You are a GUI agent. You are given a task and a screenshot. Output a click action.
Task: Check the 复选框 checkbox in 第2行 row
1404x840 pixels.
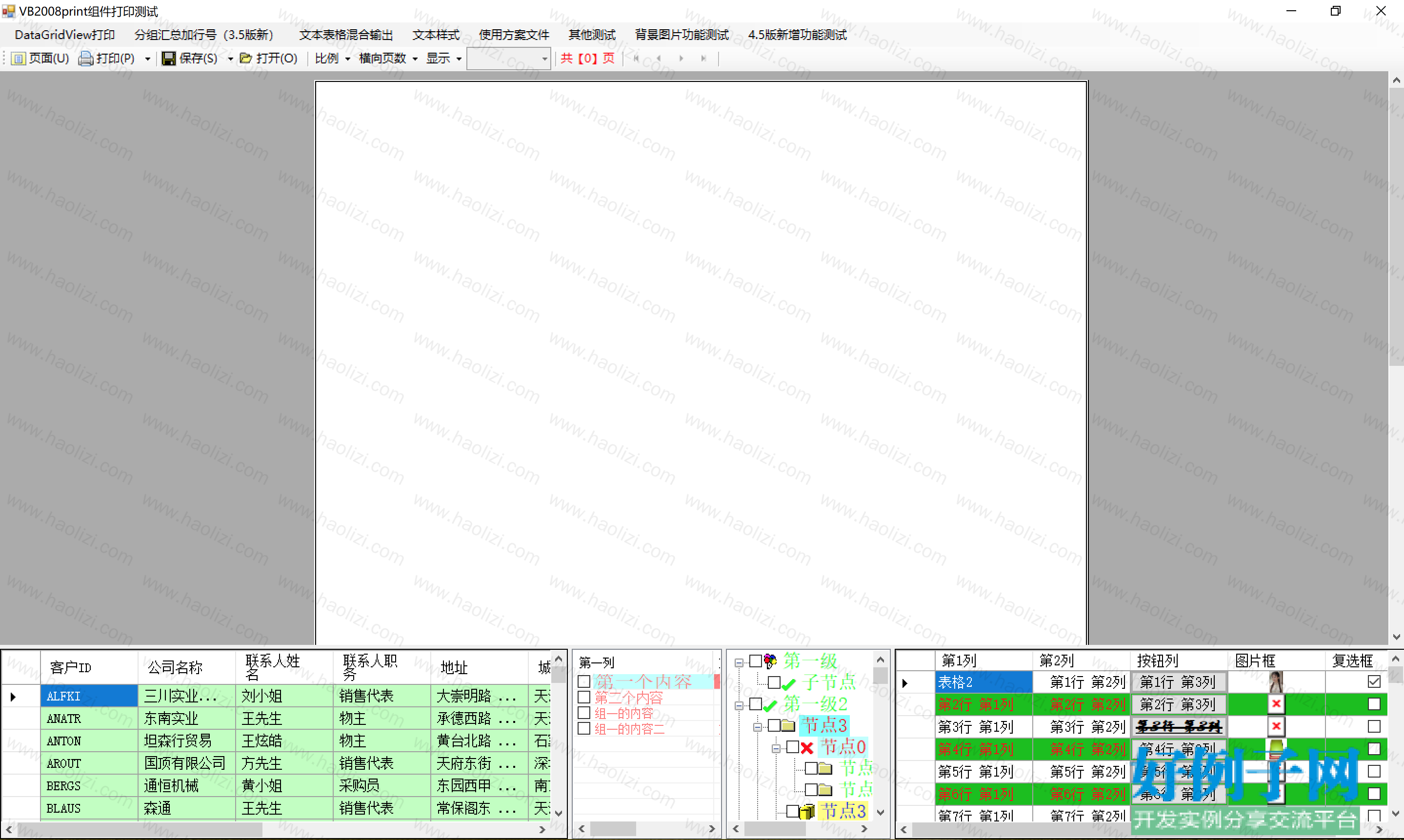click(x=1374, y=704)
